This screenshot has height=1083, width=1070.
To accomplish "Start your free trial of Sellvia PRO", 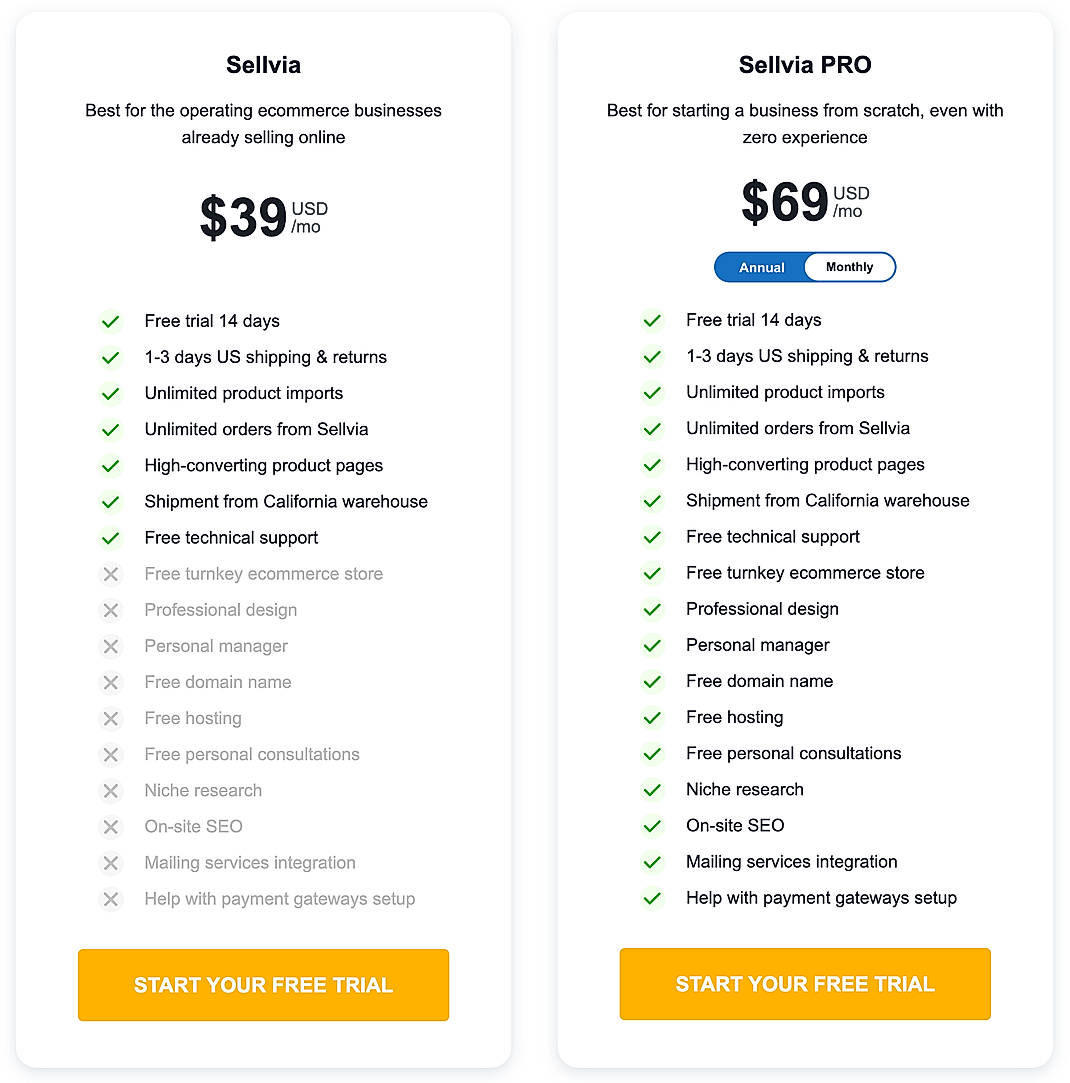I will click(805, 984).
